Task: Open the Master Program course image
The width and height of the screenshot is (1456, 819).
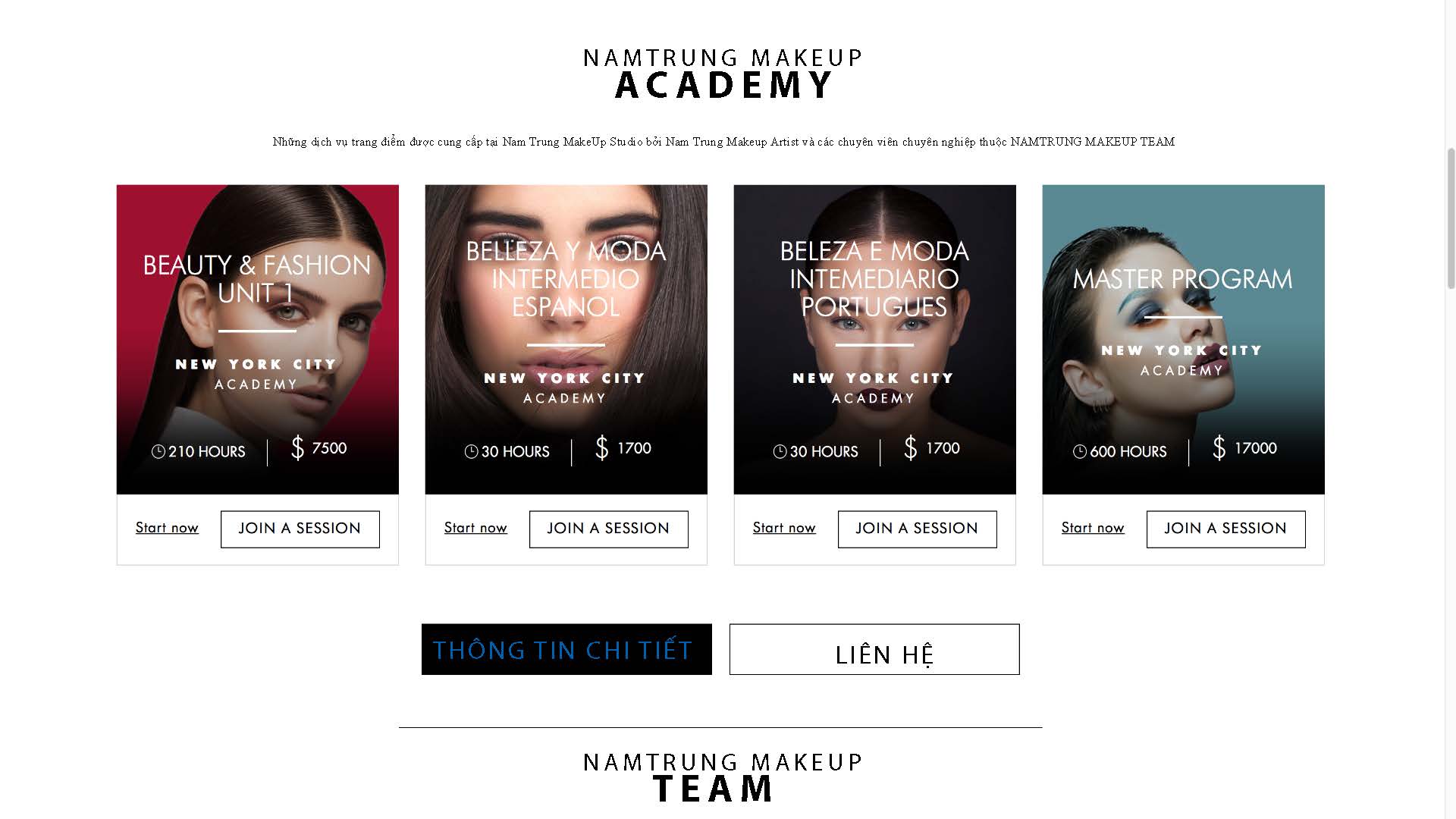Action: pyautogui.click(x=1184, y=340)
